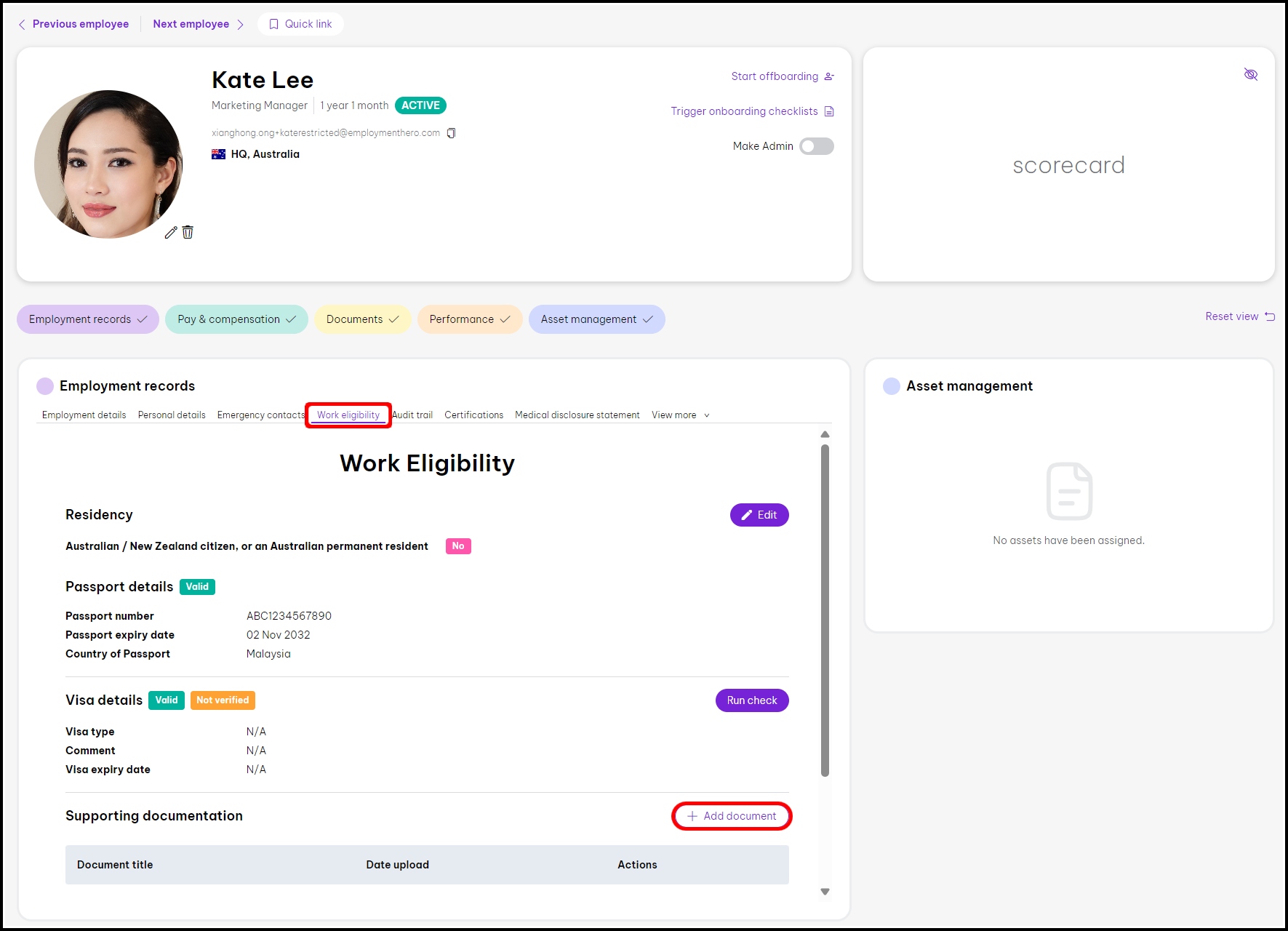Copy the email address using copy icon
1288x931 pixels.
click(451, 133)
